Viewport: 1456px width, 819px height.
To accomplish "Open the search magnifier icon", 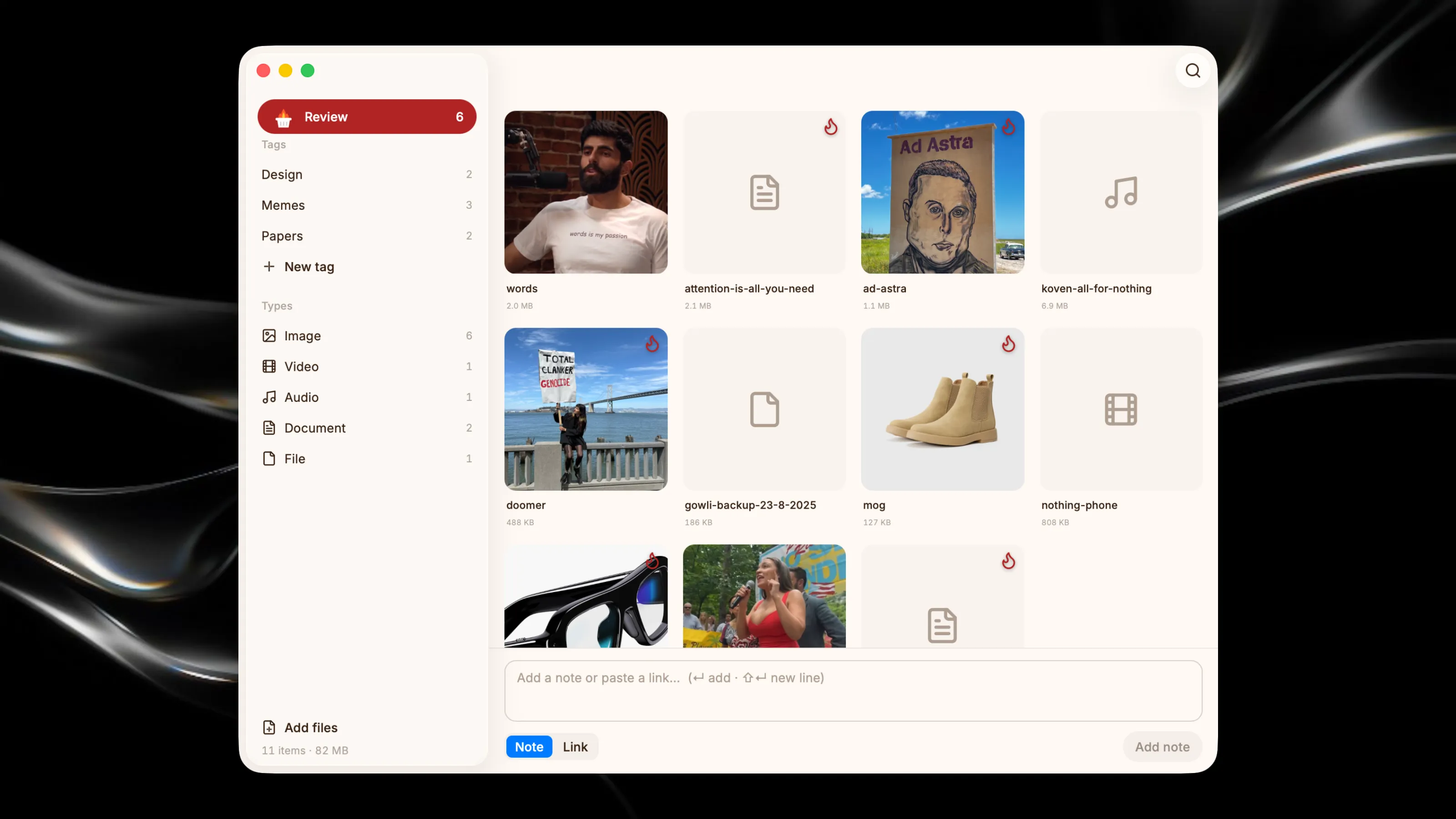I will [1193, 71].
